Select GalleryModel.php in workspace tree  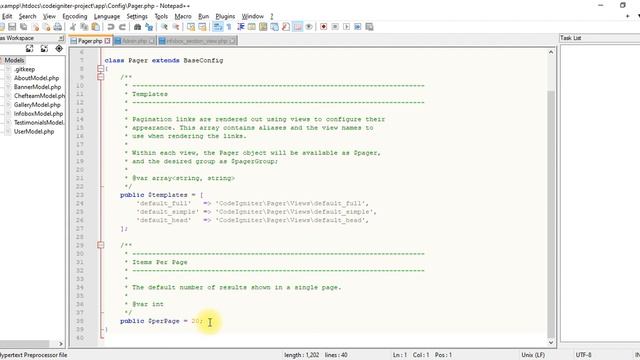37,105
